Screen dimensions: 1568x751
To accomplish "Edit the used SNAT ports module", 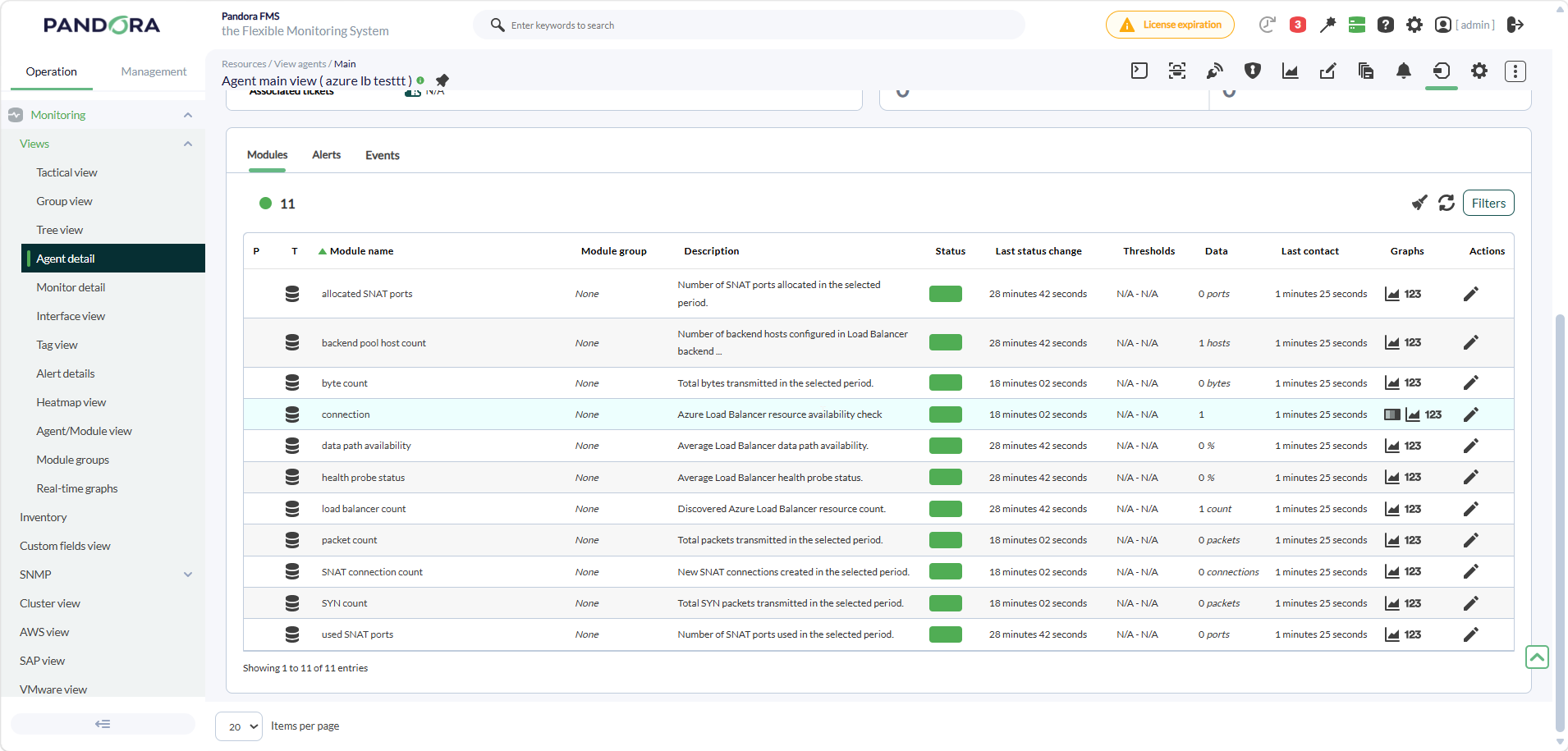I will 1471,634.
